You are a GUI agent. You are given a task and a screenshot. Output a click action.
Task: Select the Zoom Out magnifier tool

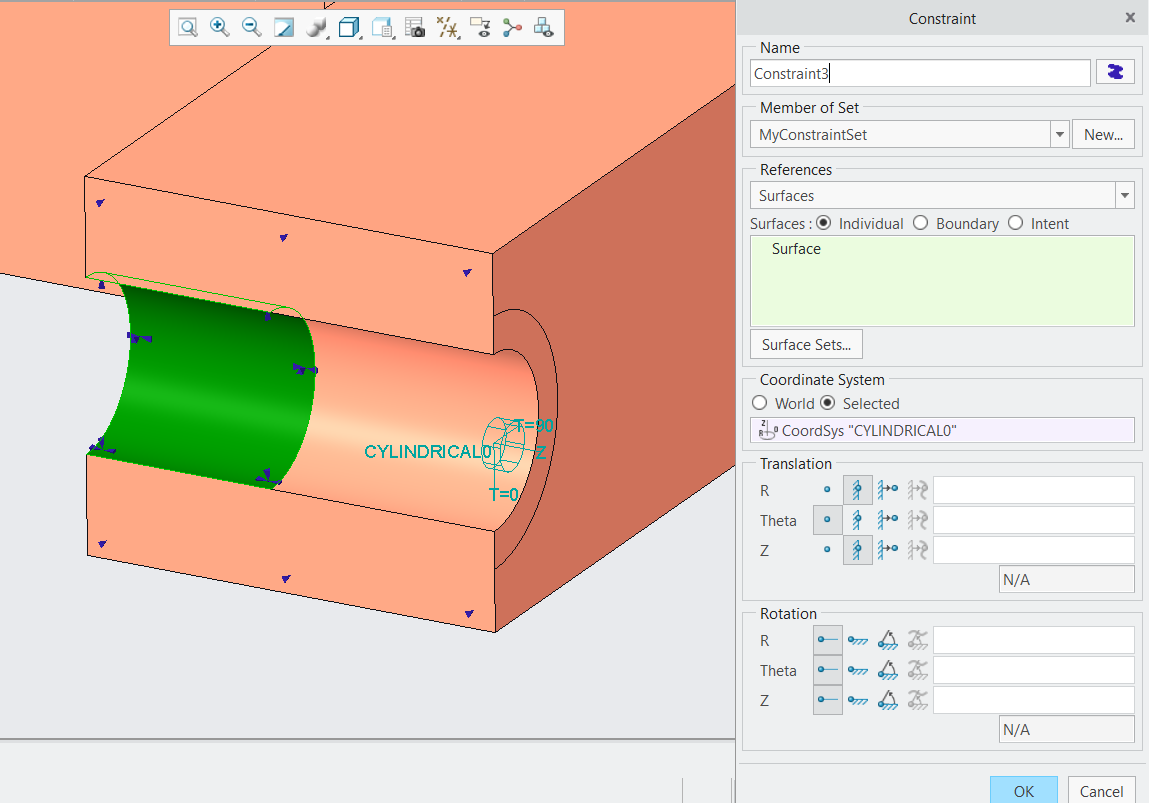251,27
